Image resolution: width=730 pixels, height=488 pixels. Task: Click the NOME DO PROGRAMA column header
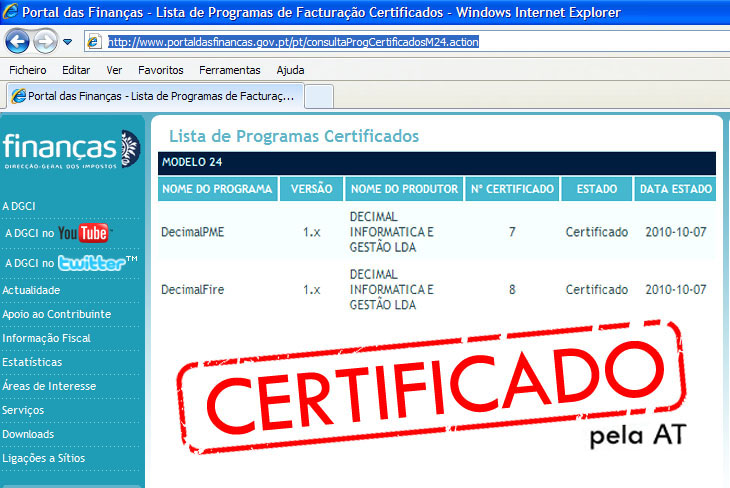click(x=217, y=189)
